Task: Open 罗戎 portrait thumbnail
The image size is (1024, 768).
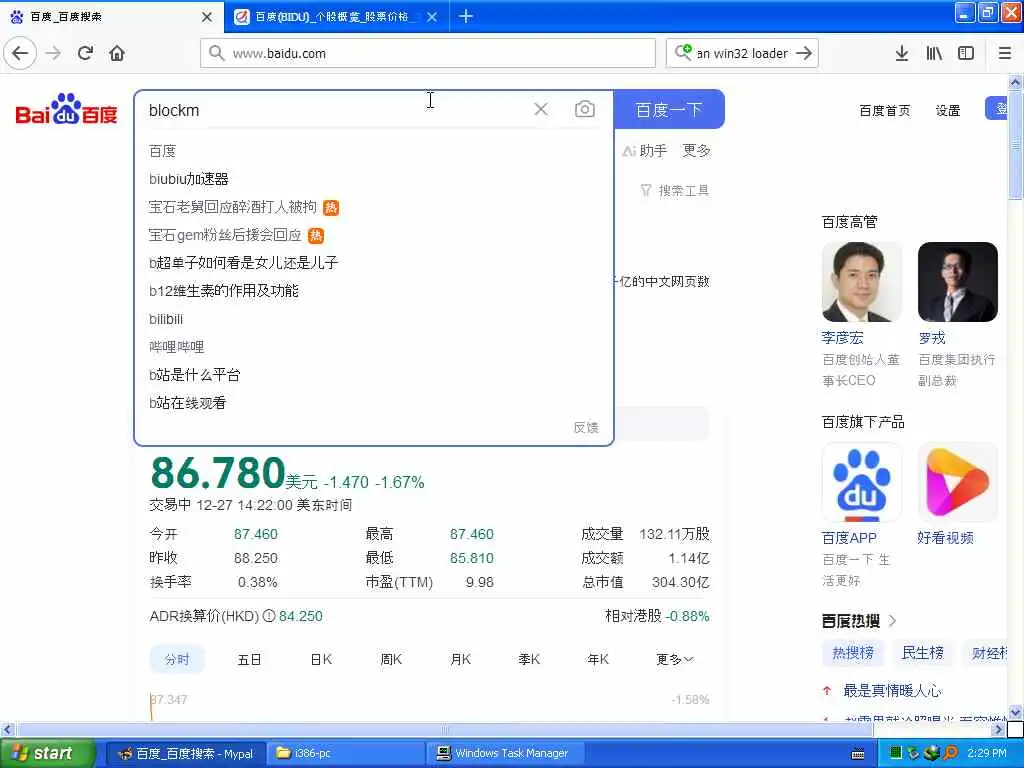Action: click(x=957, y=282)
